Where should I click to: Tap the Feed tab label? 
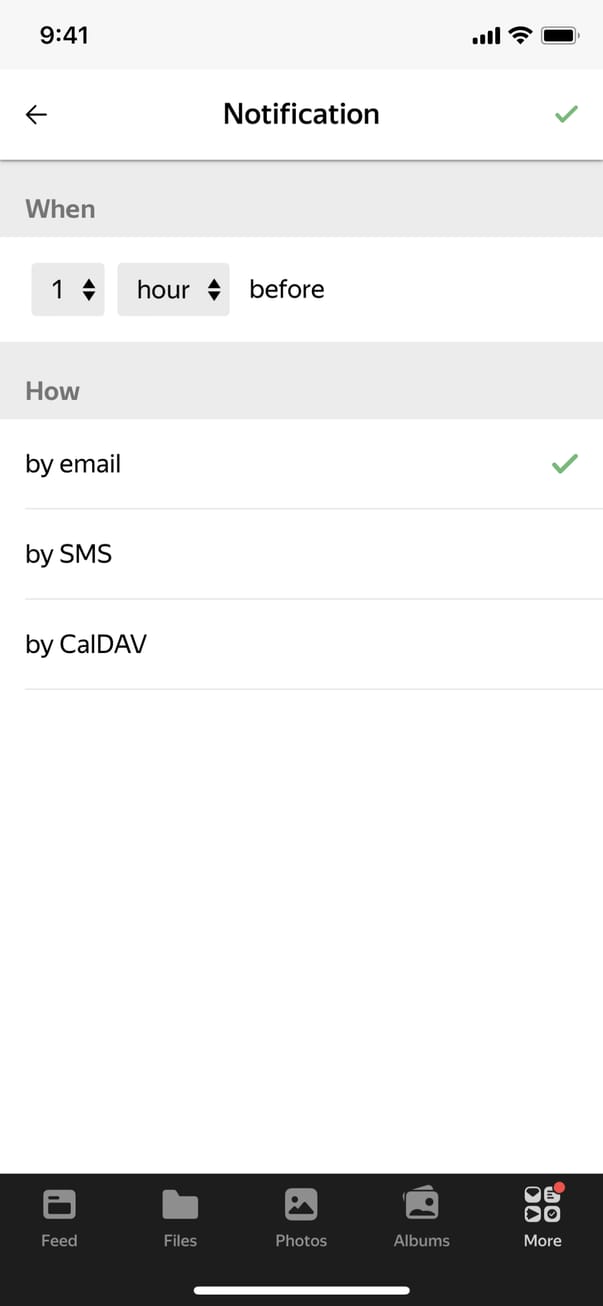[59, 1241]
